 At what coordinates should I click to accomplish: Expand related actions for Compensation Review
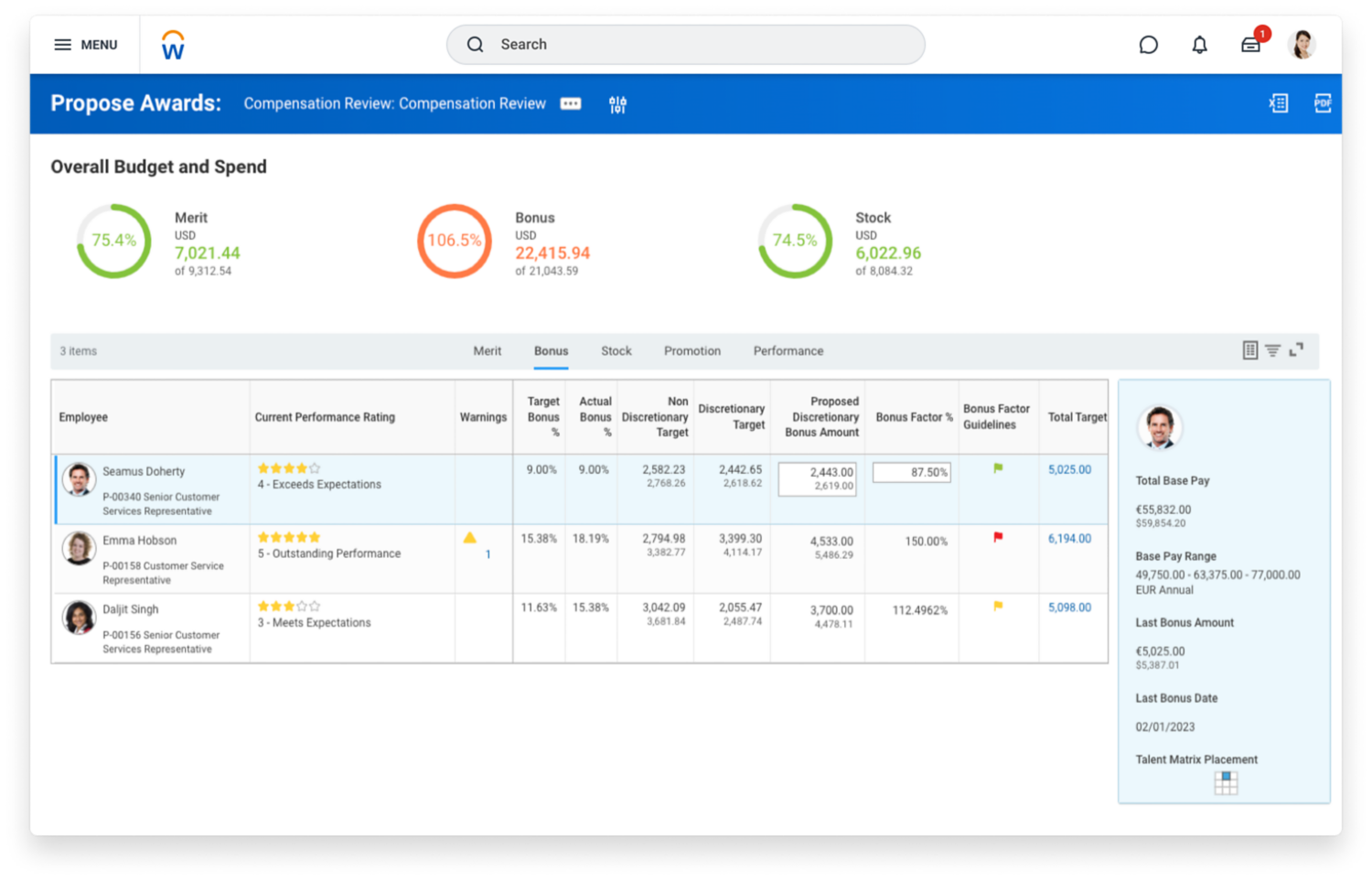coord(571,103)
